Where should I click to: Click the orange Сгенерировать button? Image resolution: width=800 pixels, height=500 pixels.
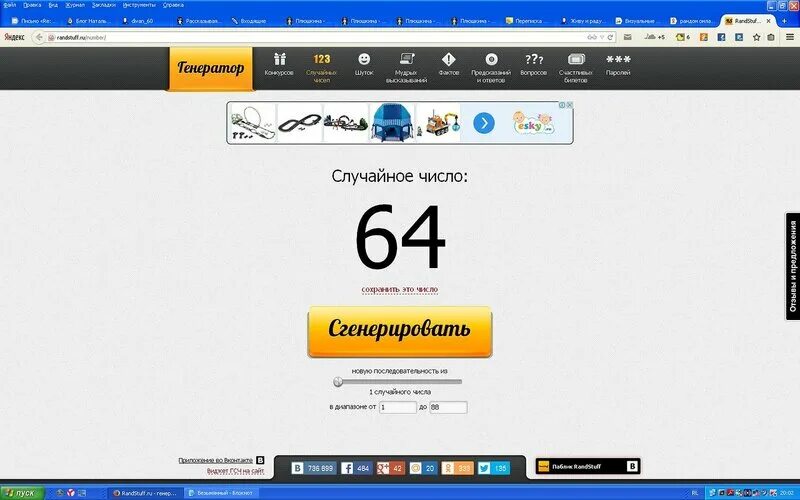pos(399,331)
